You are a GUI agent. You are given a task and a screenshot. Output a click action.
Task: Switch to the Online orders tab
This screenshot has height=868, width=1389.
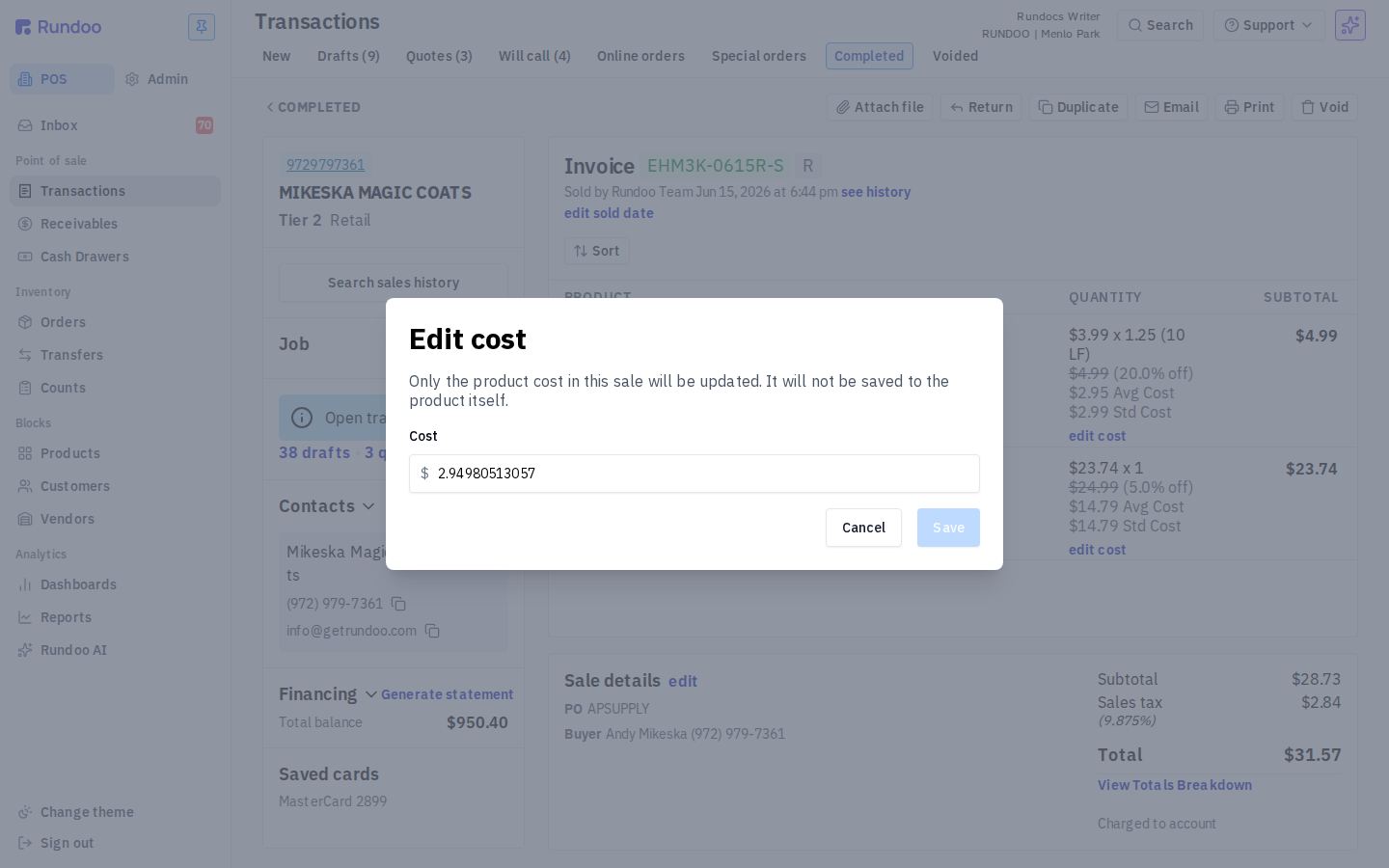tap(640, 56)
